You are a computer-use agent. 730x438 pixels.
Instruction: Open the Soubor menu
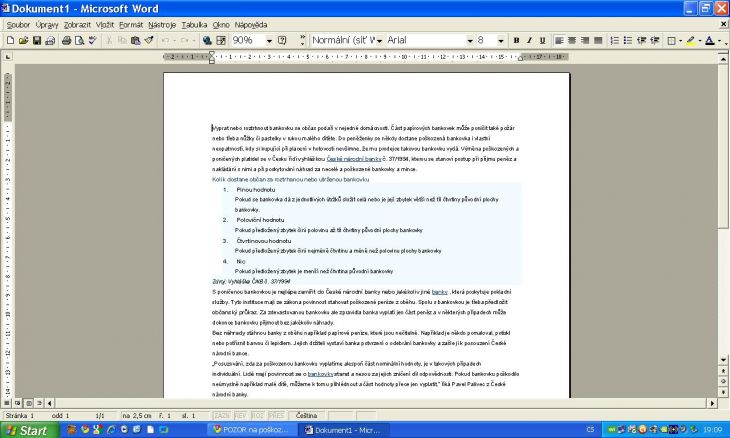pos(18,25)
